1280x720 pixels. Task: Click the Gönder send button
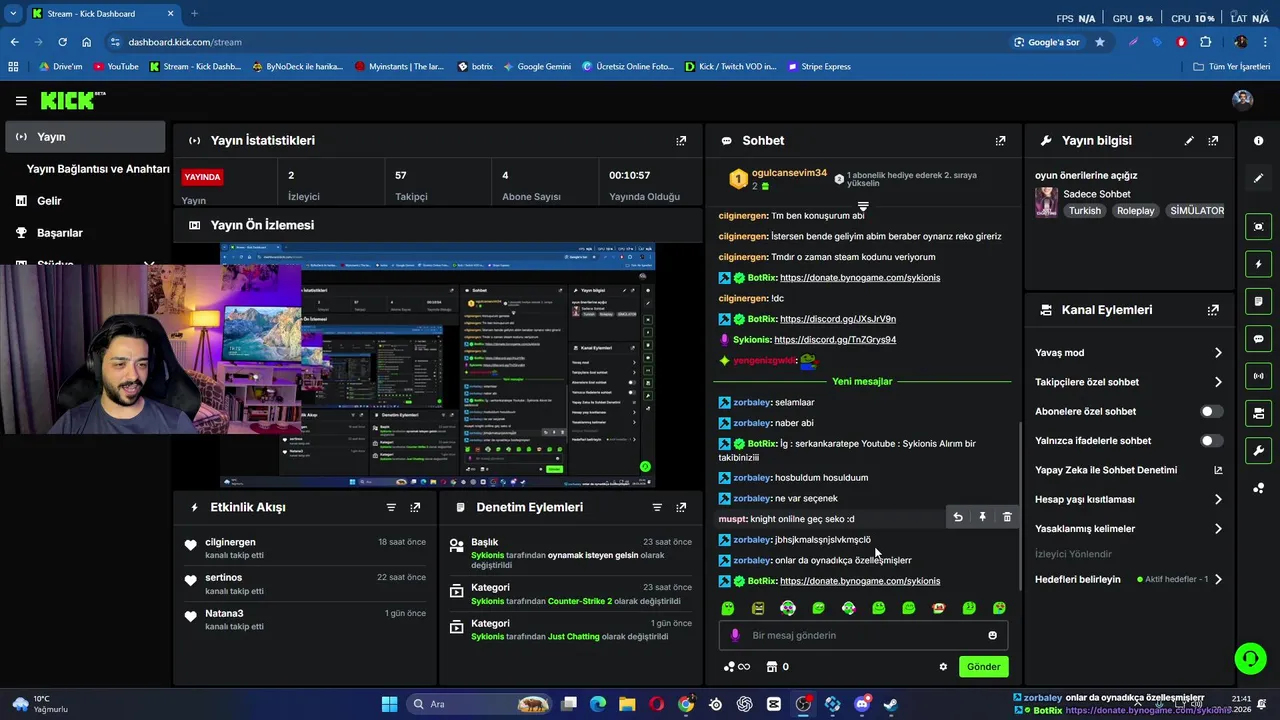pyautogui.click(x=983, y=667)
